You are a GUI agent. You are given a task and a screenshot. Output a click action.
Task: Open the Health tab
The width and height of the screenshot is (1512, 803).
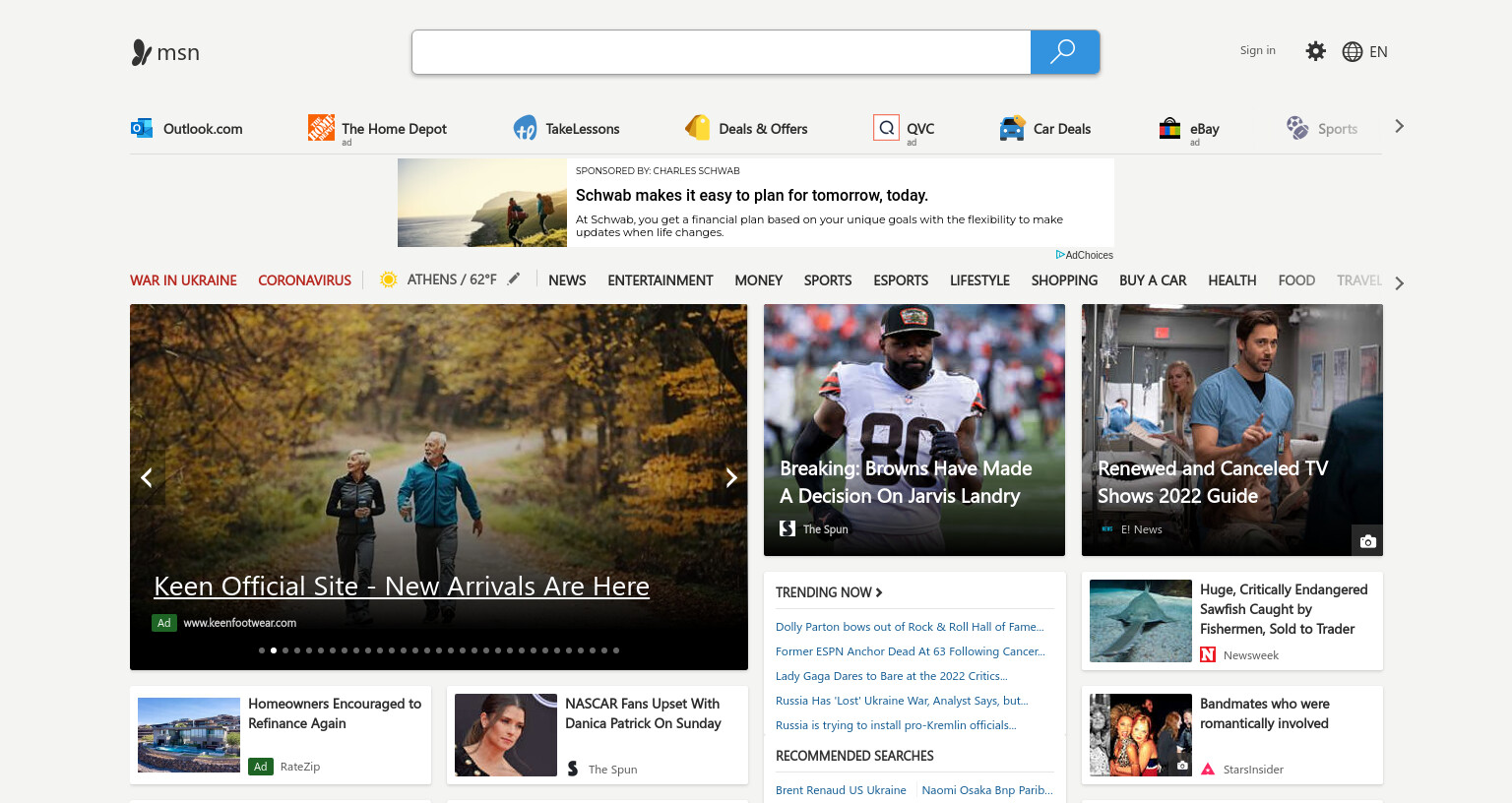point(1232,280)
